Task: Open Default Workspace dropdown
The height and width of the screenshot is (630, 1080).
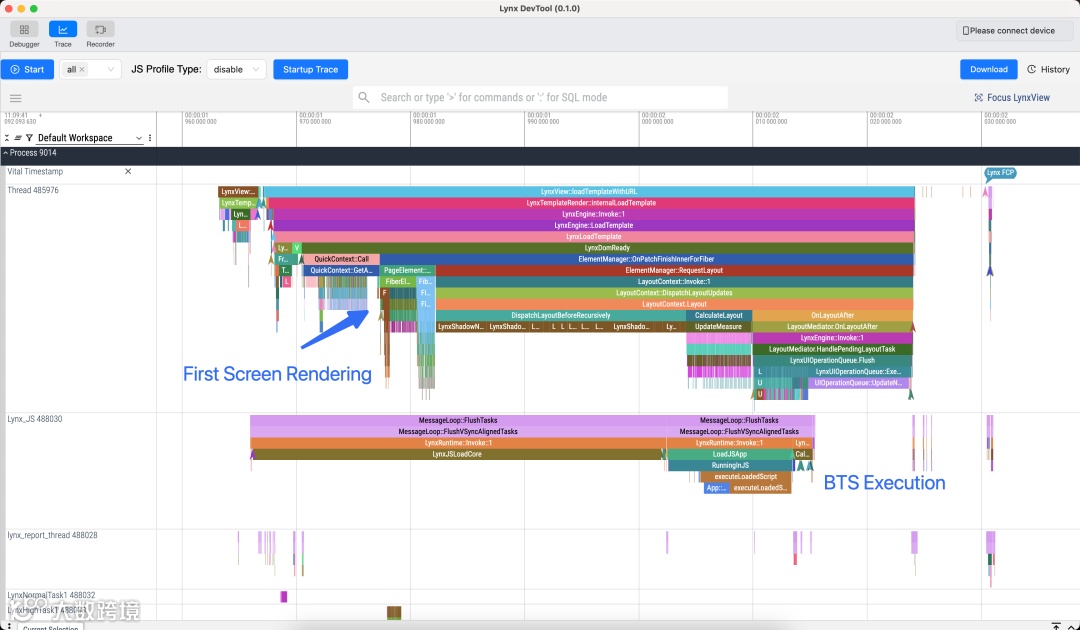Action: coord(90,138)
